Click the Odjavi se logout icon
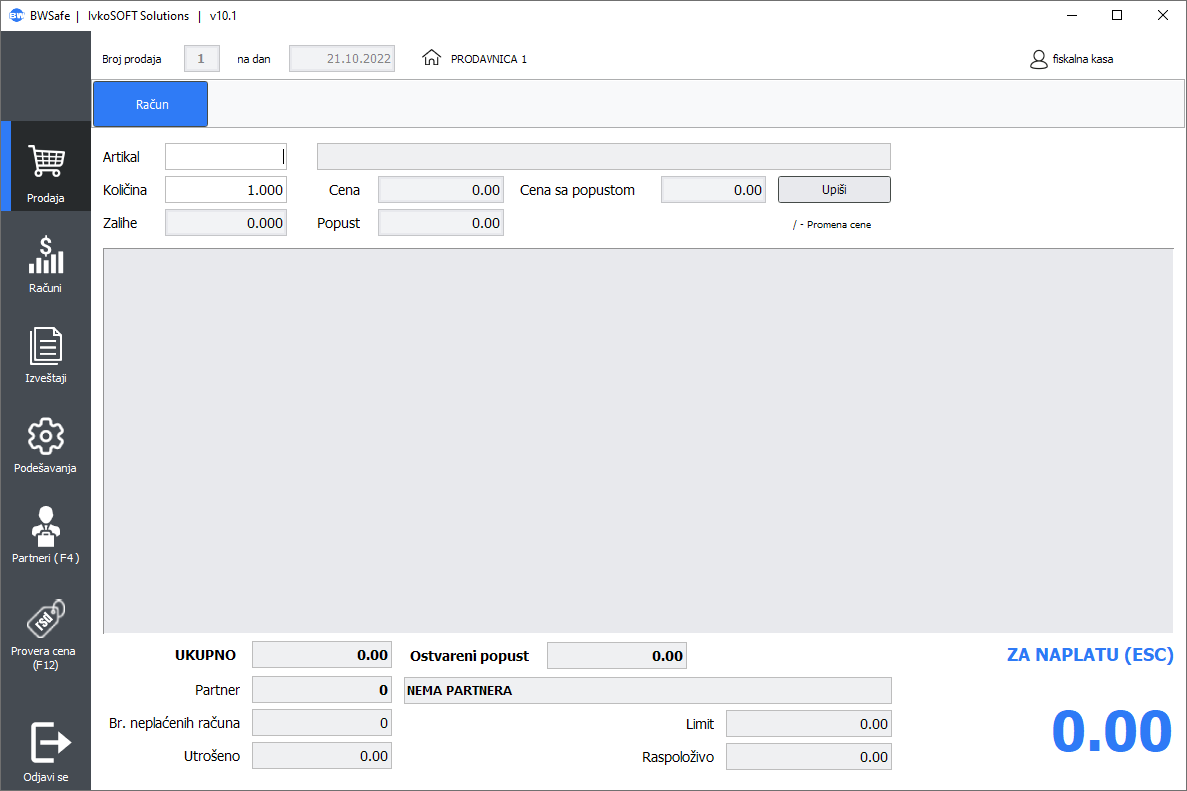Image resolution: width=1187 pixels, height=791 pixels. pyautogui.click(x=46, y=743)
